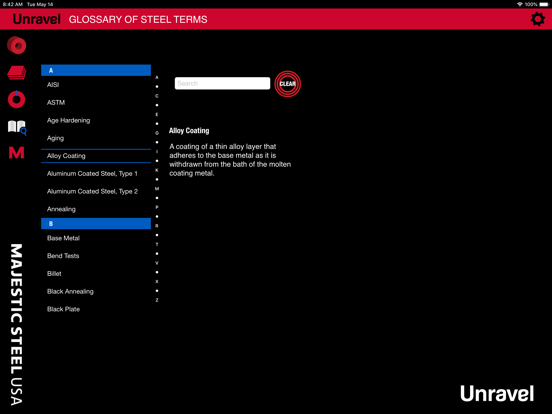Jump to letter X in index
552x414 pixels.
[x=157, y=282]
